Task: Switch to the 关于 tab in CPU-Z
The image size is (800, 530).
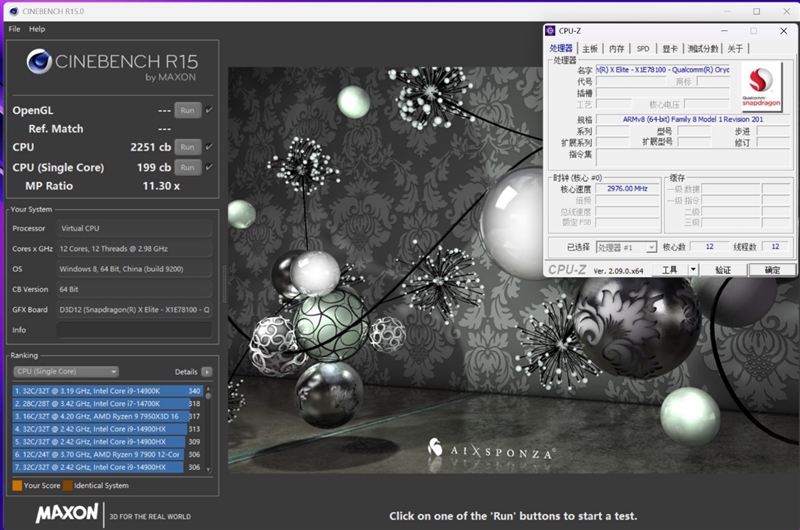Action: [735, 49]
